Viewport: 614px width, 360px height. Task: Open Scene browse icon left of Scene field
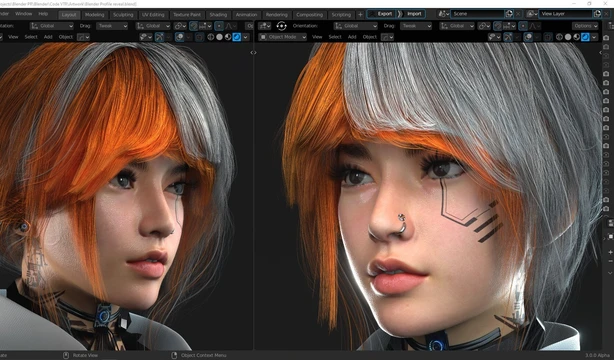coord(443,14)
